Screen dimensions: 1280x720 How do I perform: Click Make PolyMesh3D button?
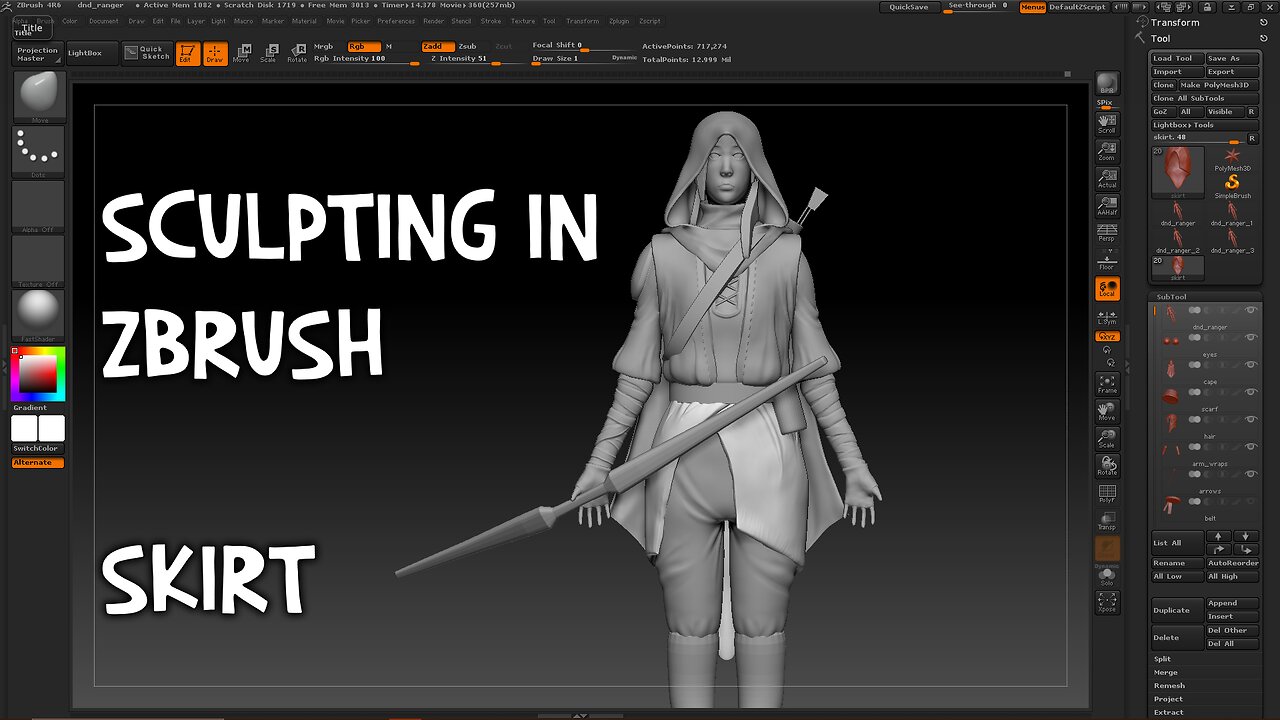tap(1218, 85)
